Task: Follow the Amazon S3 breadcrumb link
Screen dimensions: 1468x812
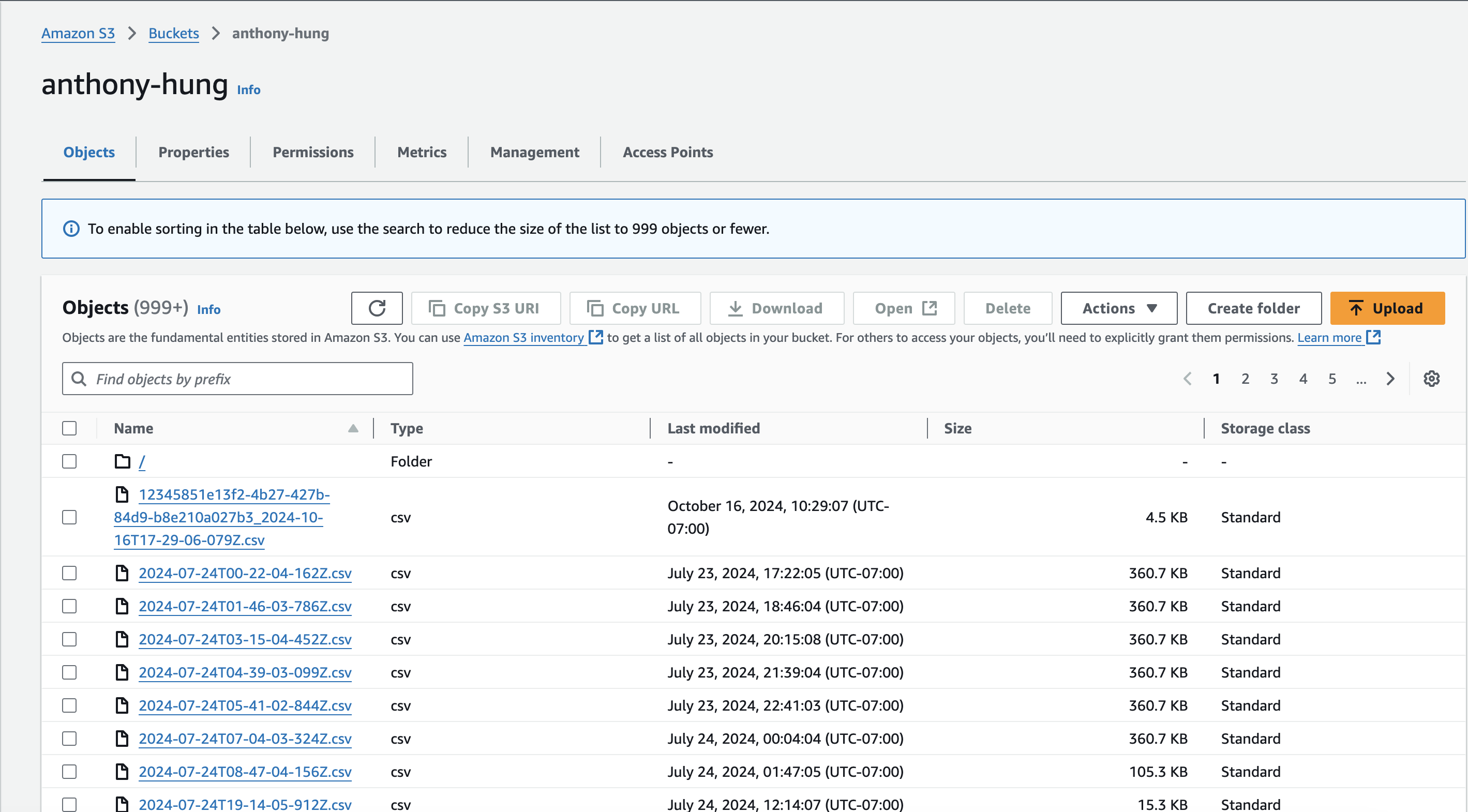Action: (x=78, y=33)
